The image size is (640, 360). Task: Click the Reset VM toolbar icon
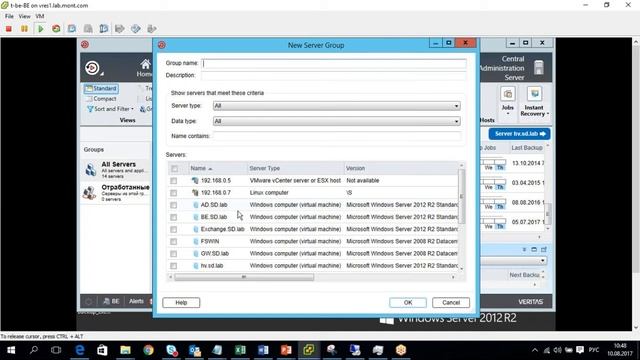56,29
